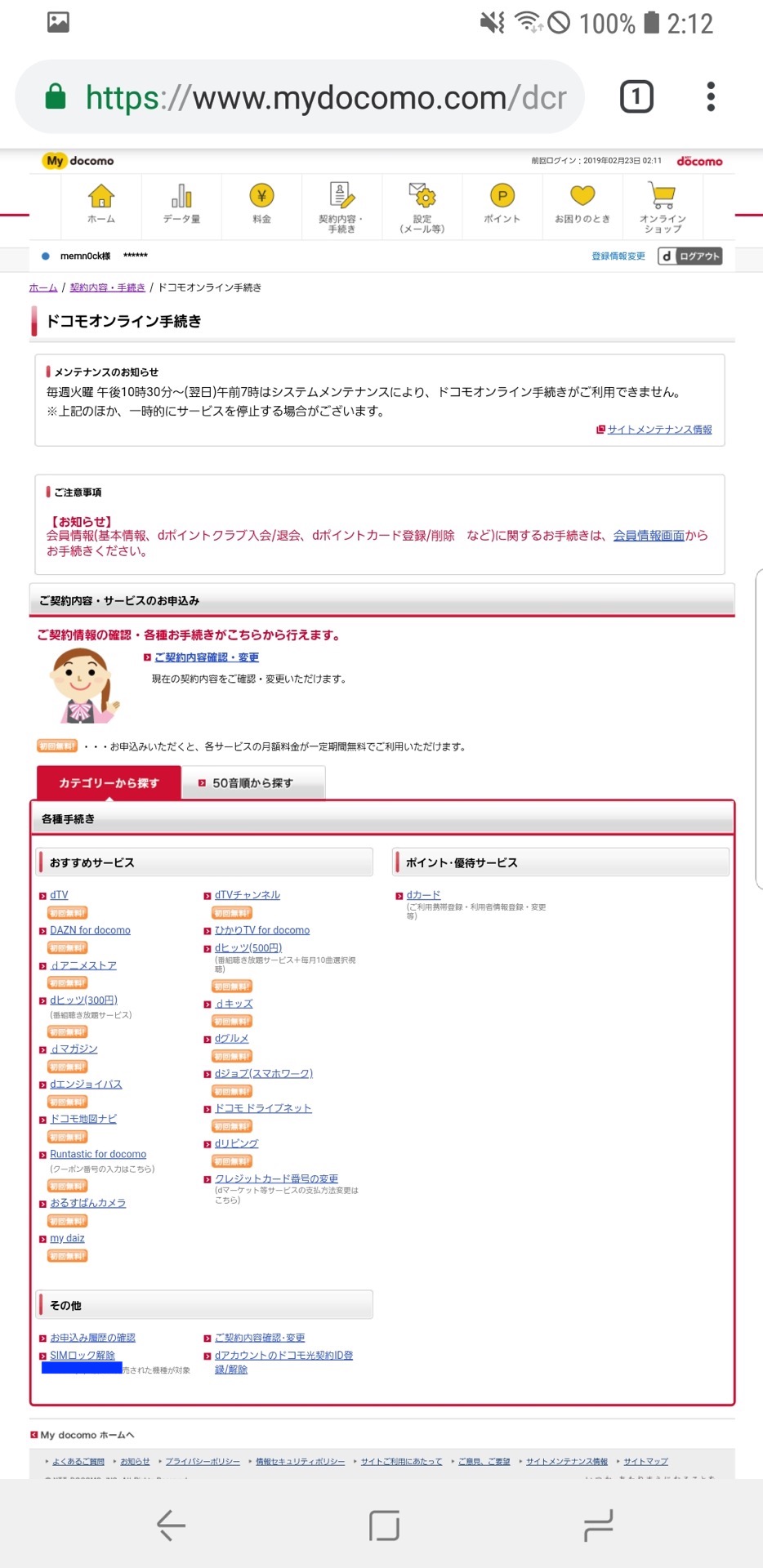Screen dimensions: 763x1568
Task: Tap the red docomo brand logo
Action: tap(700, 161)
